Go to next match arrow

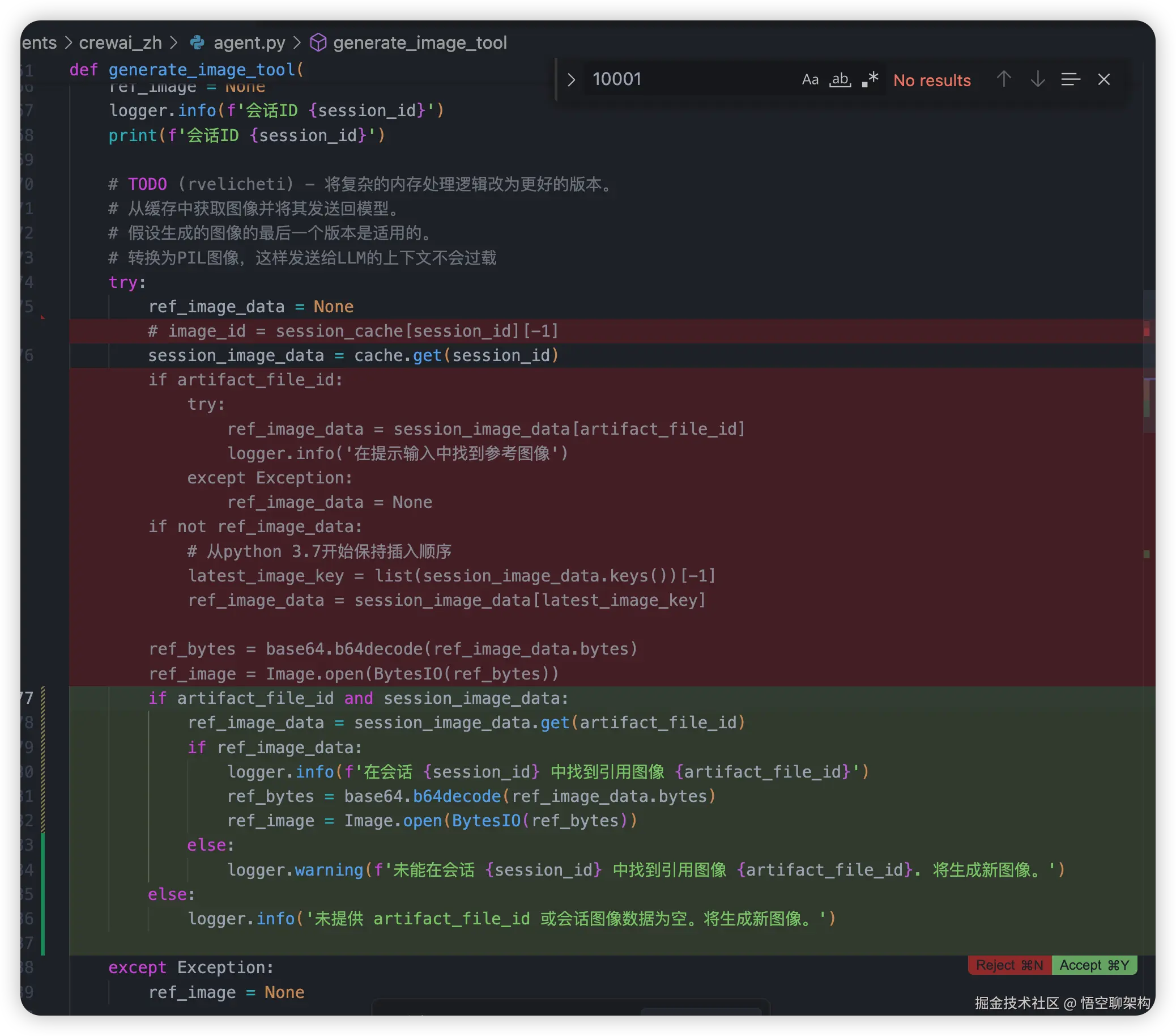click(x=1037, y=79)
